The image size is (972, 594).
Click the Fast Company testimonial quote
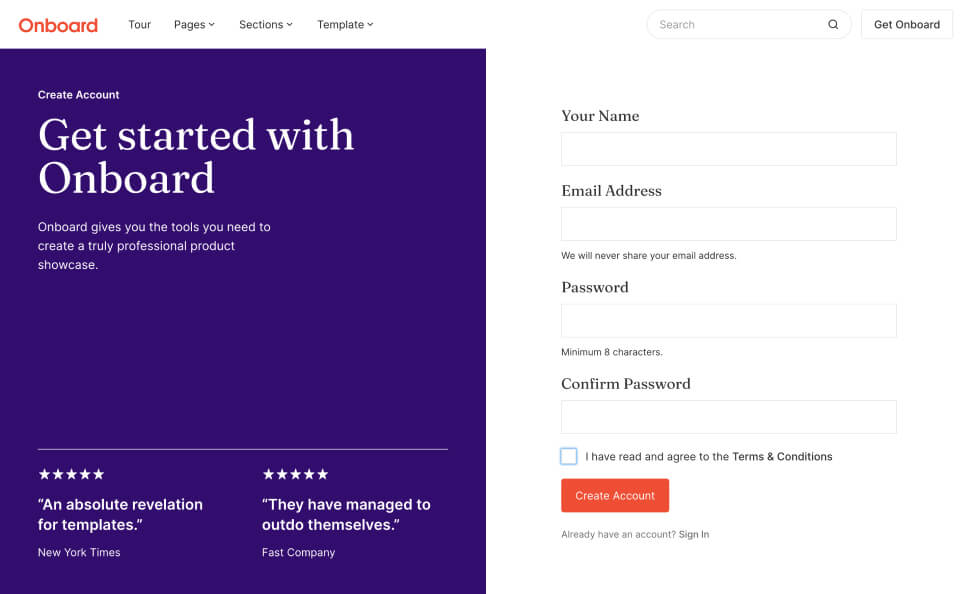pyautogui.click(x=346, y=514)
